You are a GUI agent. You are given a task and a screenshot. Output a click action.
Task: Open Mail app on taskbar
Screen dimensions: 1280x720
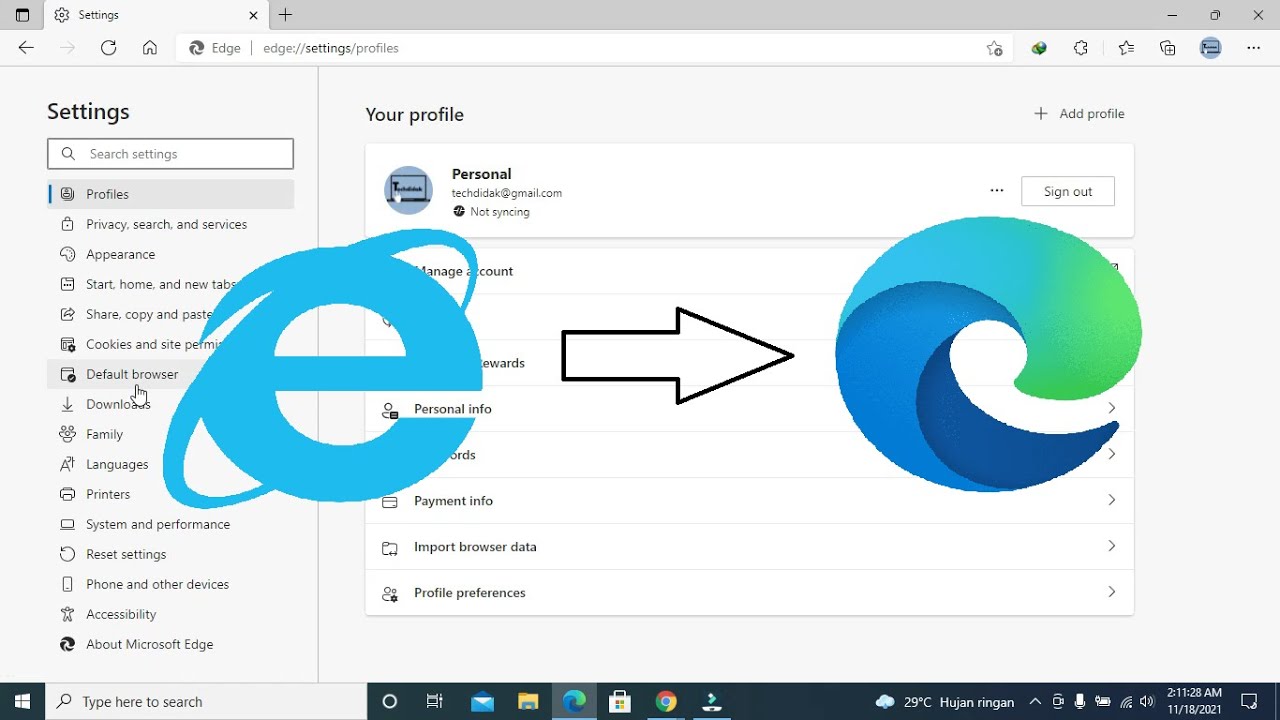point(482,701)
